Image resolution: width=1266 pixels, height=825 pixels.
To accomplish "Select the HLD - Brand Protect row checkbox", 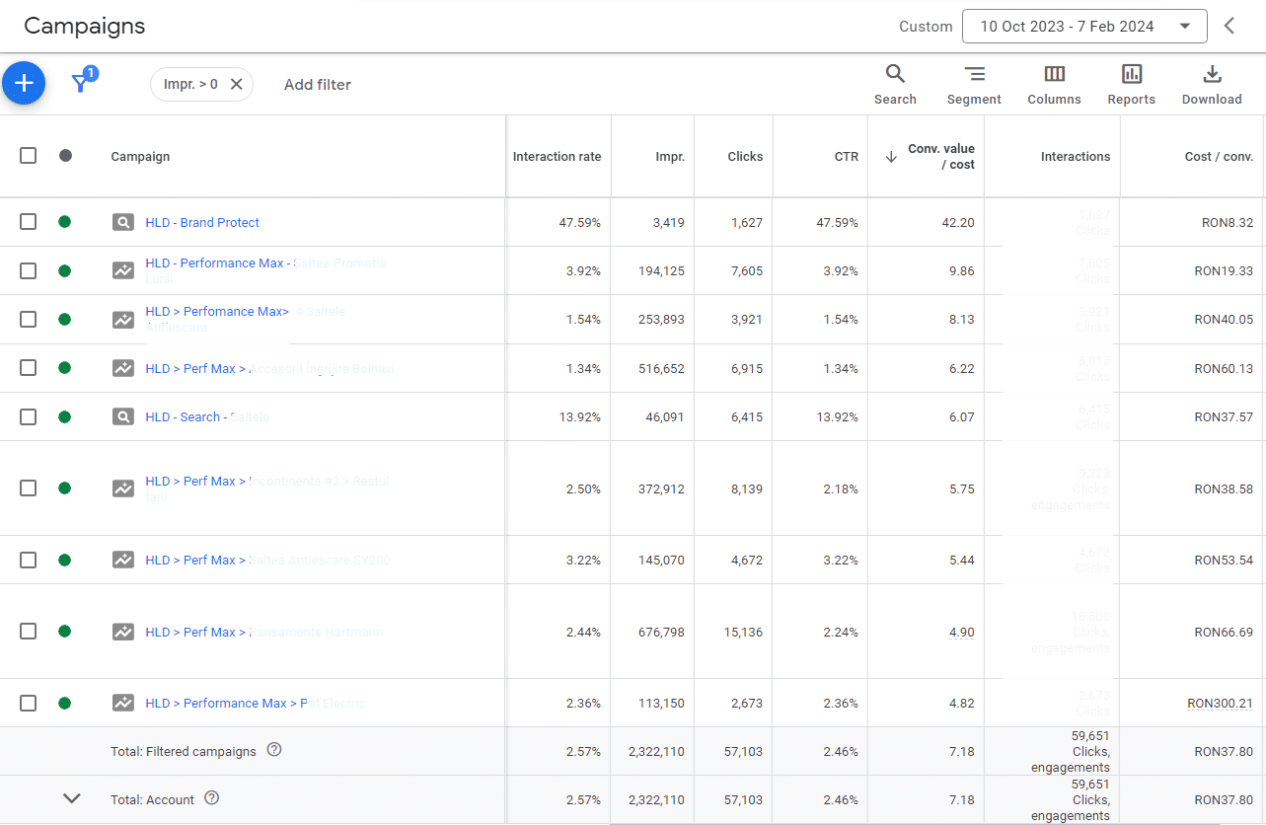I will tap(28, 222).
